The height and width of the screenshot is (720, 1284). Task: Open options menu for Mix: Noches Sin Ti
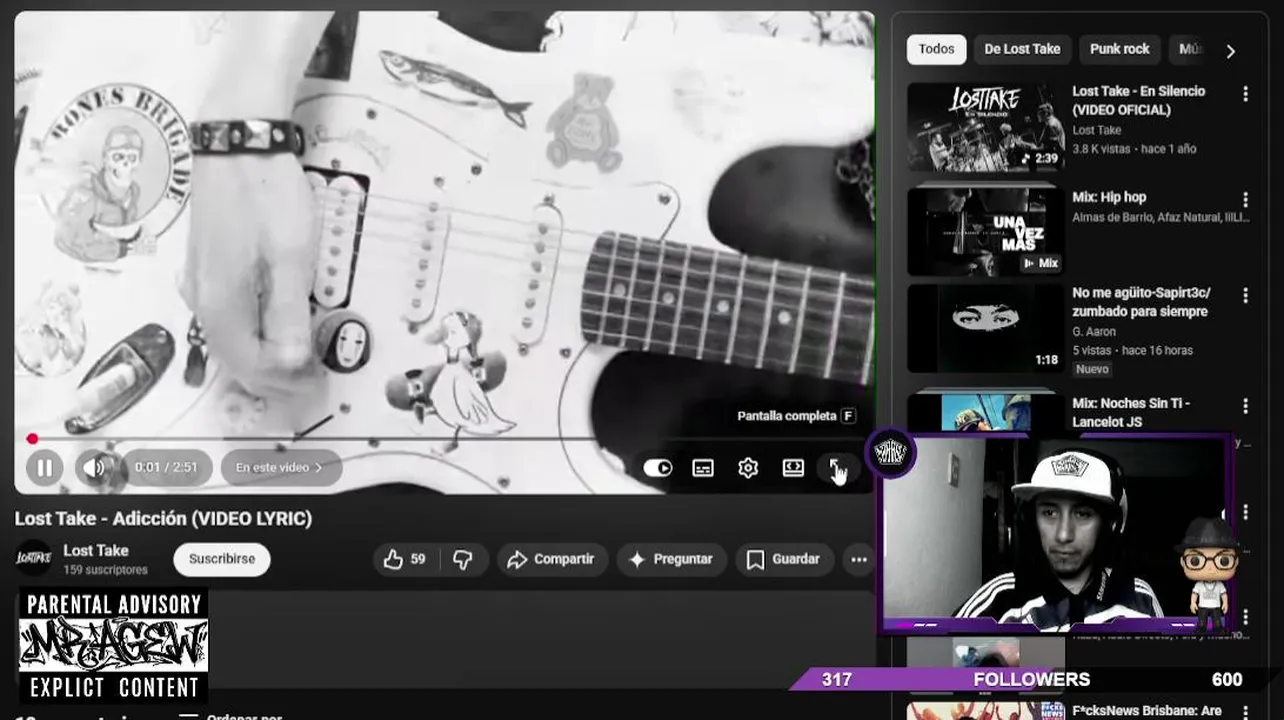point(1245,406)
